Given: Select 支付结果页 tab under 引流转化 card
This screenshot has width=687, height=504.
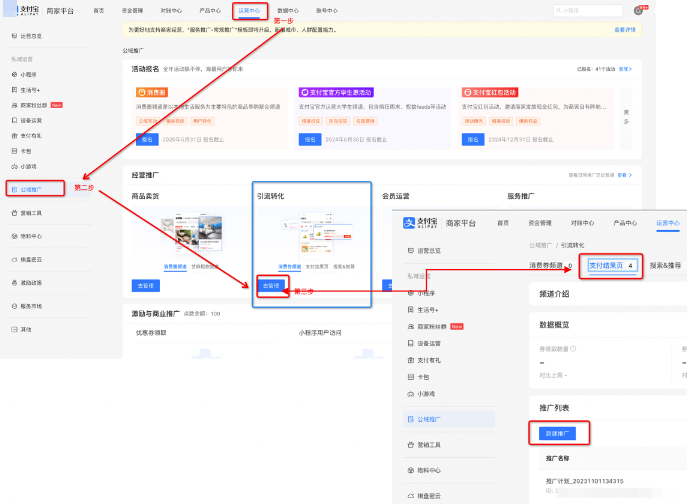Looking at the screenshot, I should 317,266.
